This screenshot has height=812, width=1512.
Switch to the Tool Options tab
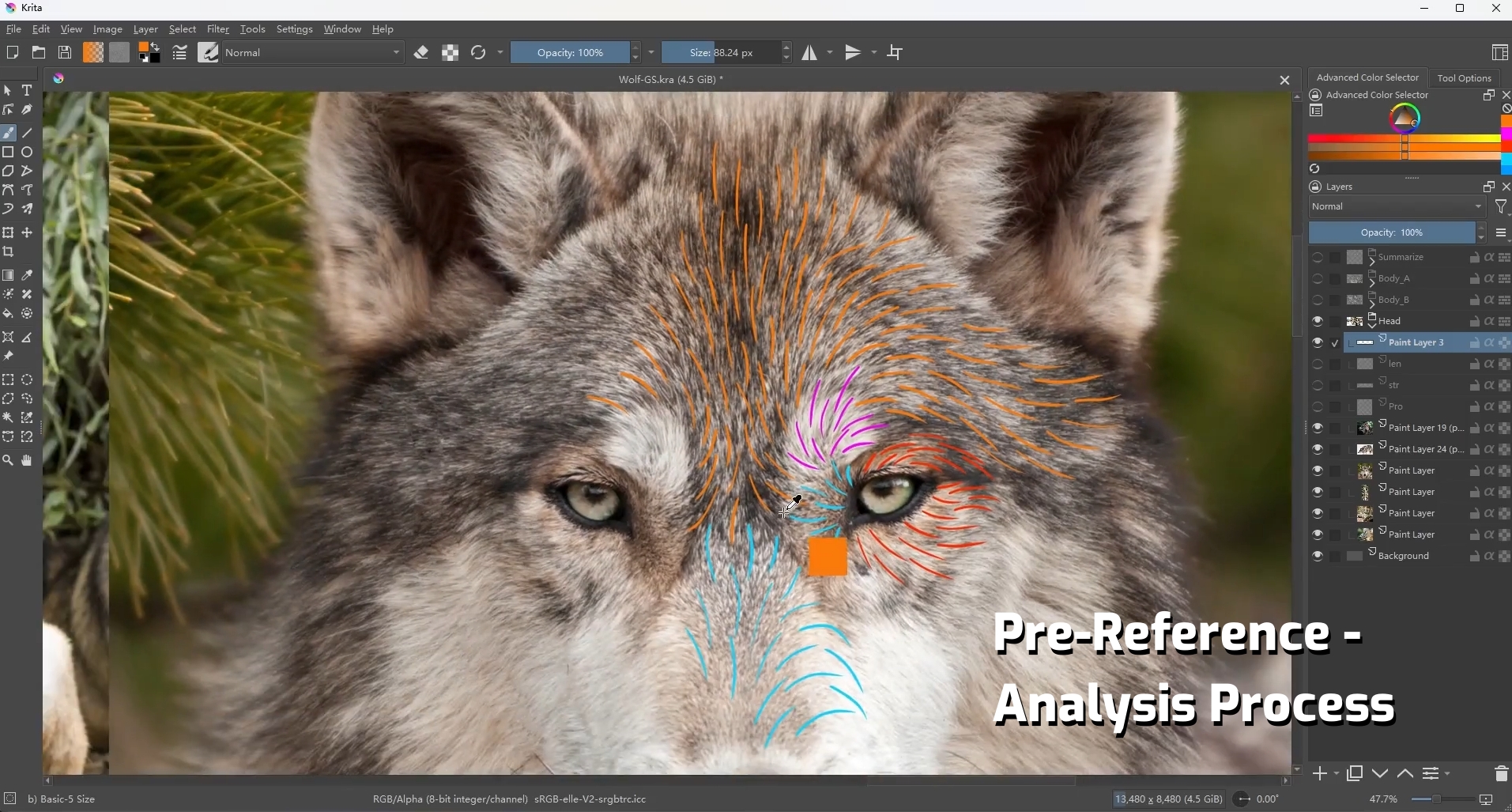[x=1465, y=77]
